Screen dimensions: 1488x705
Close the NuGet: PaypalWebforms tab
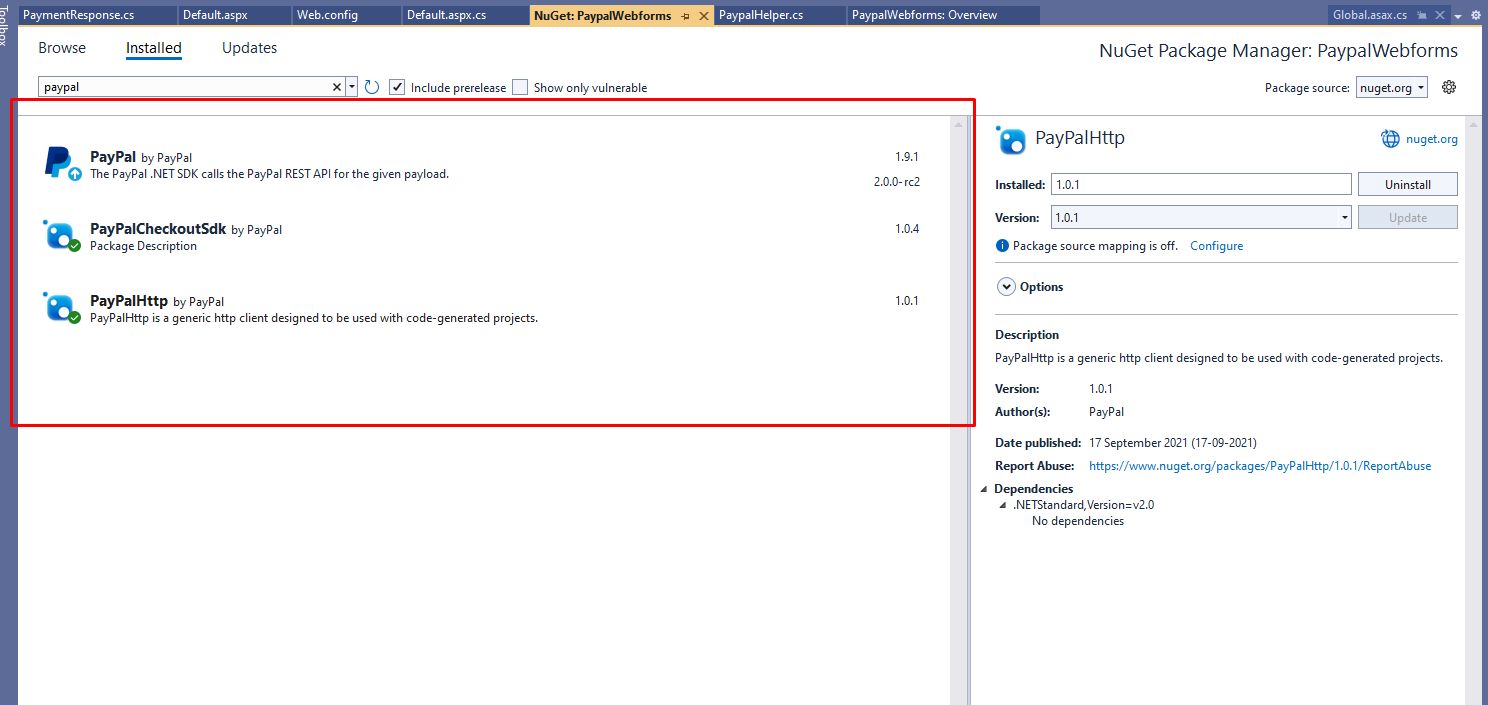(704, 16)
